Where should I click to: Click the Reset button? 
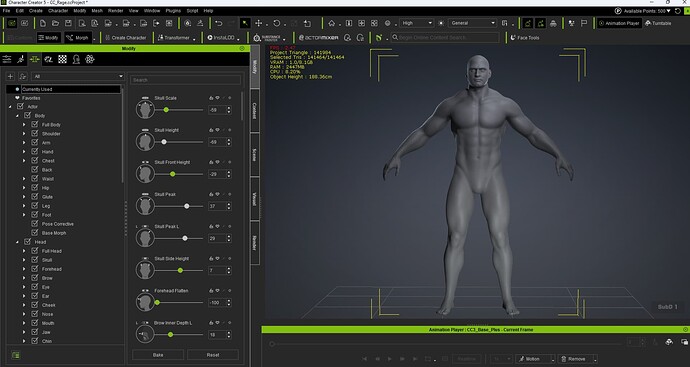tap(213, 355)
